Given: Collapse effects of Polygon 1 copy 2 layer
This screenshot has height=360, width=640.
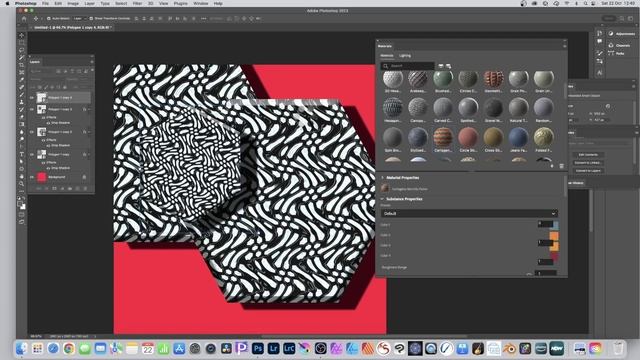Looking at the screenshot, I should point(90,132).
